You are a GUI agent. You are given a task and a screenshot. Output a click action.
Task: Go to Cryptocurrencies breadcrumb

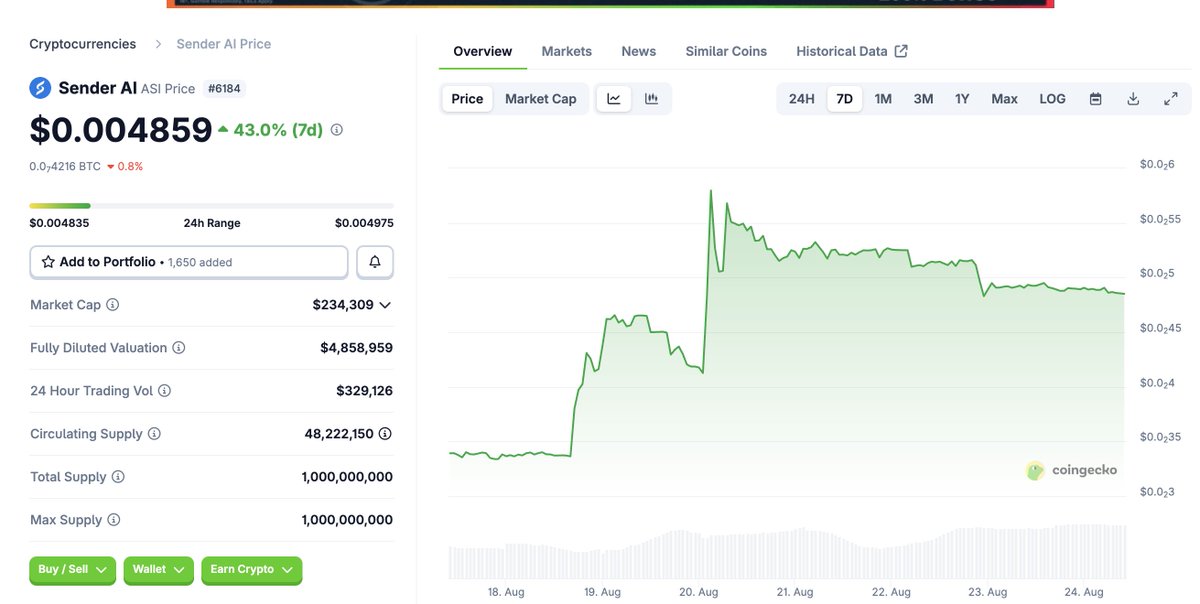[83, 44]
